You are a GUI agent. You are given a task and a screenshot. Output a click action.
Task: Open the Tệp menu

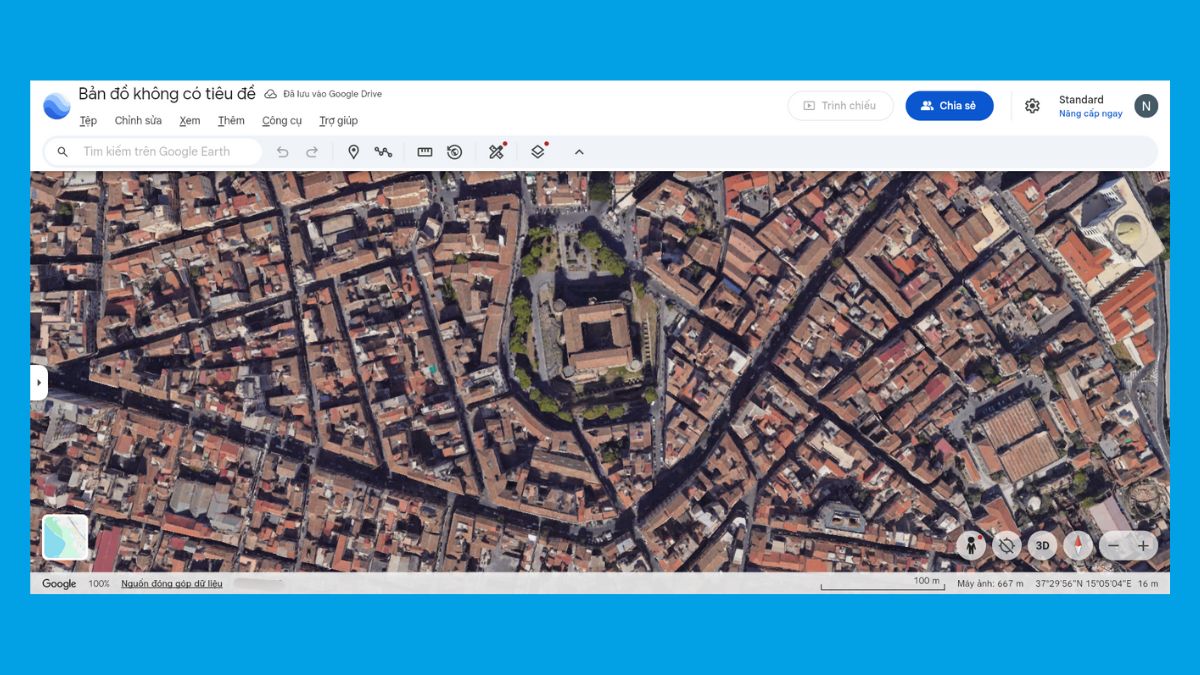coord(88,121)
